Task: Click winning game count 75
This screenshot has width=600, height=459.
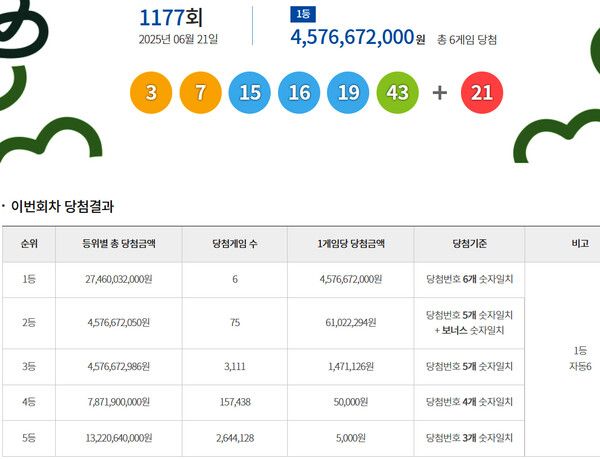Action: 235,323
